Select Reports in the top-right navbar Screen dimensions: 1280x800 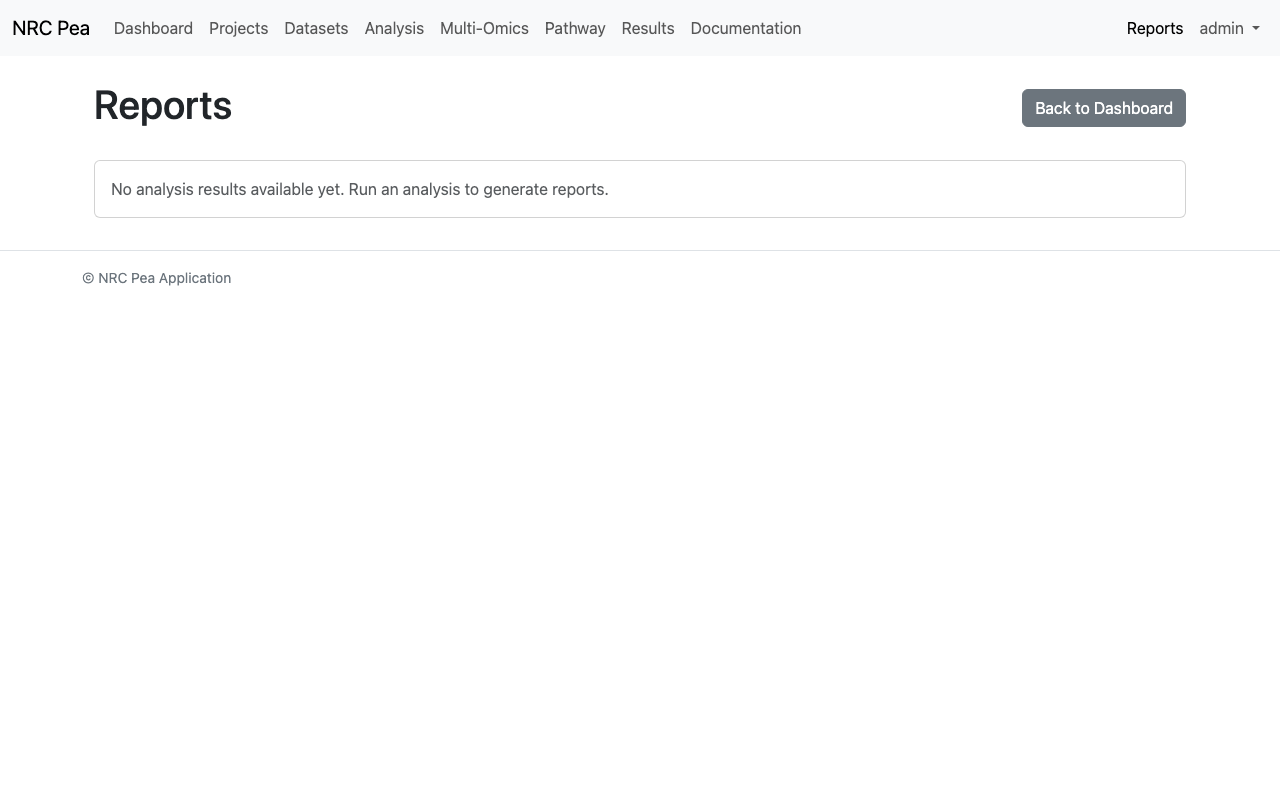[1155, 28]
